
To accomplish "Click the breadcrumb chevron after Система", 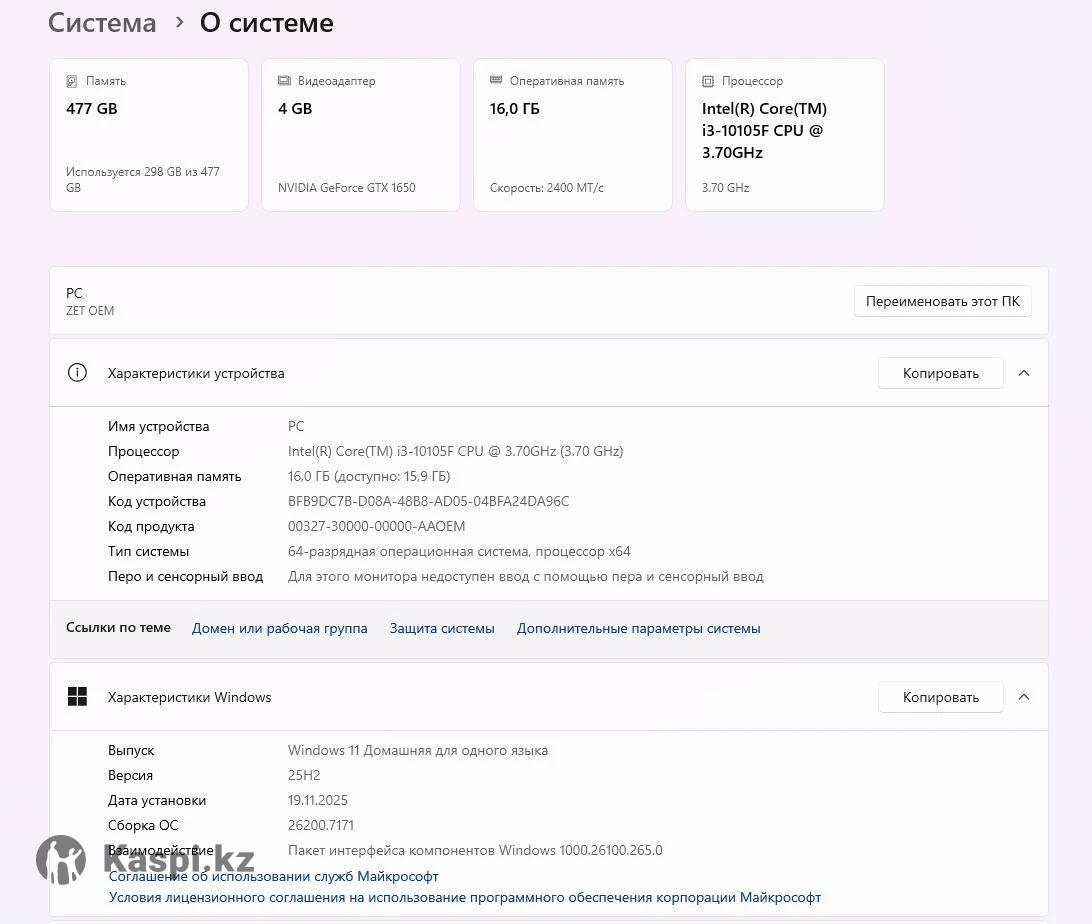I will click(x=179, y=22).
